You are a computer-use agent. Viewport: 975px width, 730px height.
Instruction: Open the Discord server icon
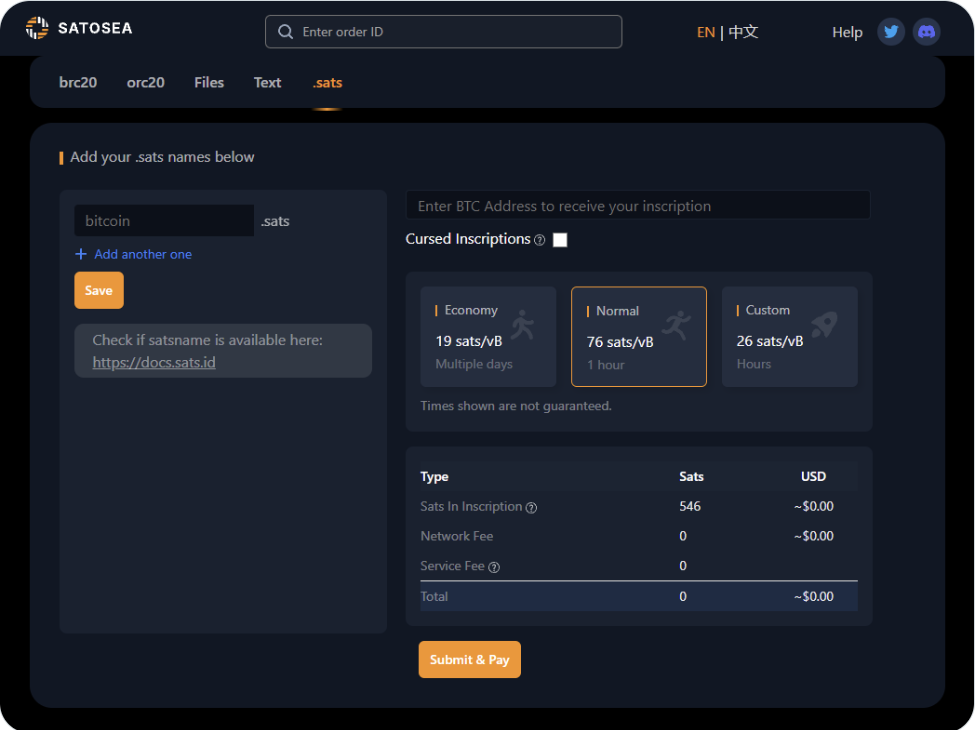tap(927, 32)
